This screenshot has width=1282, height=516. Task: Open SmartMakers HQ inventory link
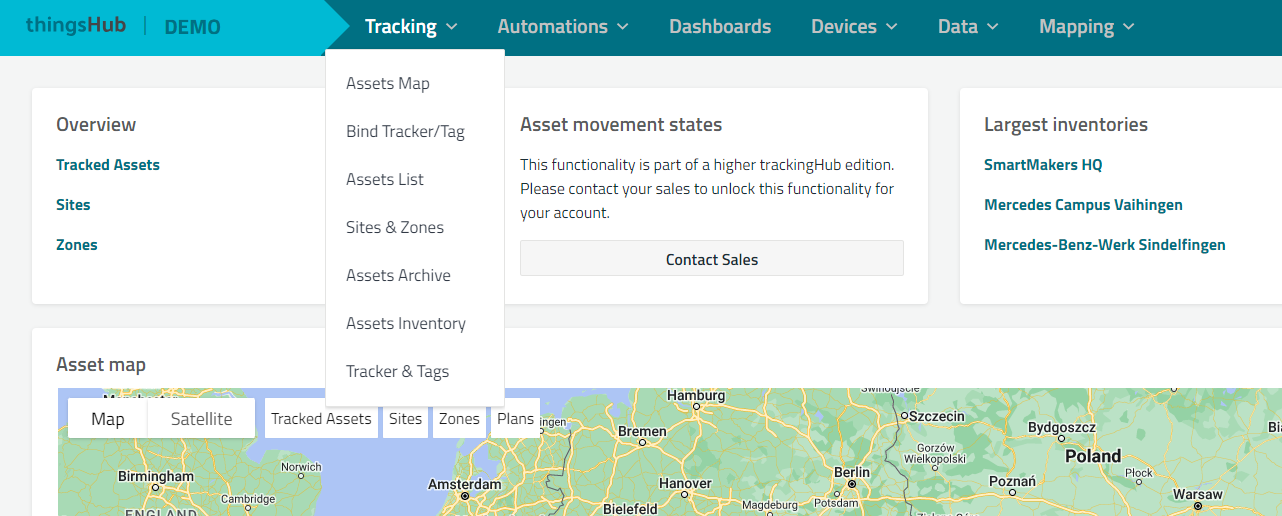point(1043,165)
